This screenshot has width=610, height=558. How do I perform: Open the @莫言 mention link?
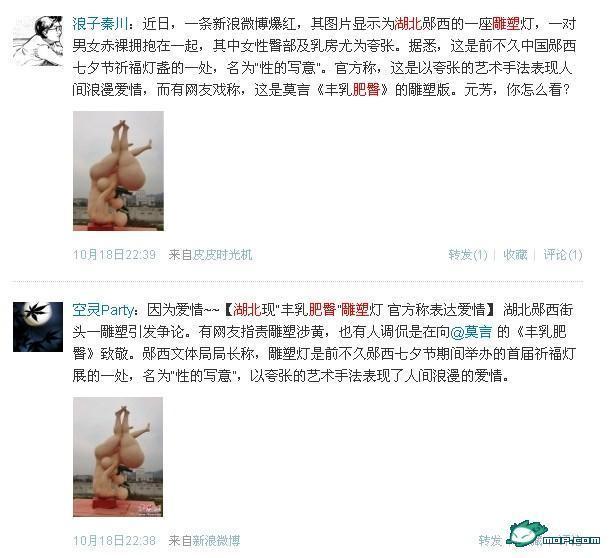[471, 332]
